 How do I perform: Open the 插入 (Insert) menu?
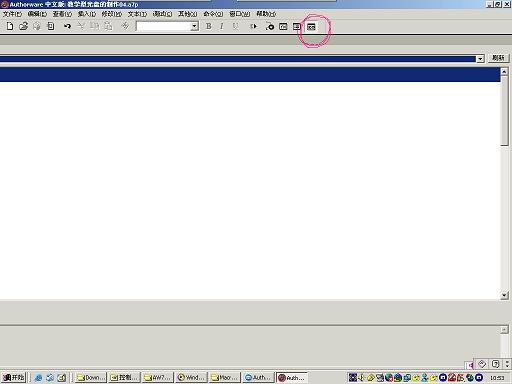87,14
